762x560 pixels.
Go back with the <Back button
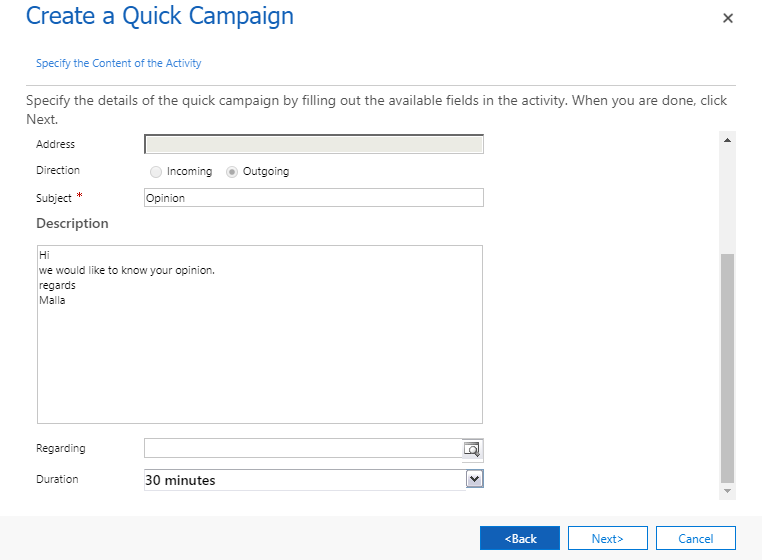[520, 538]
